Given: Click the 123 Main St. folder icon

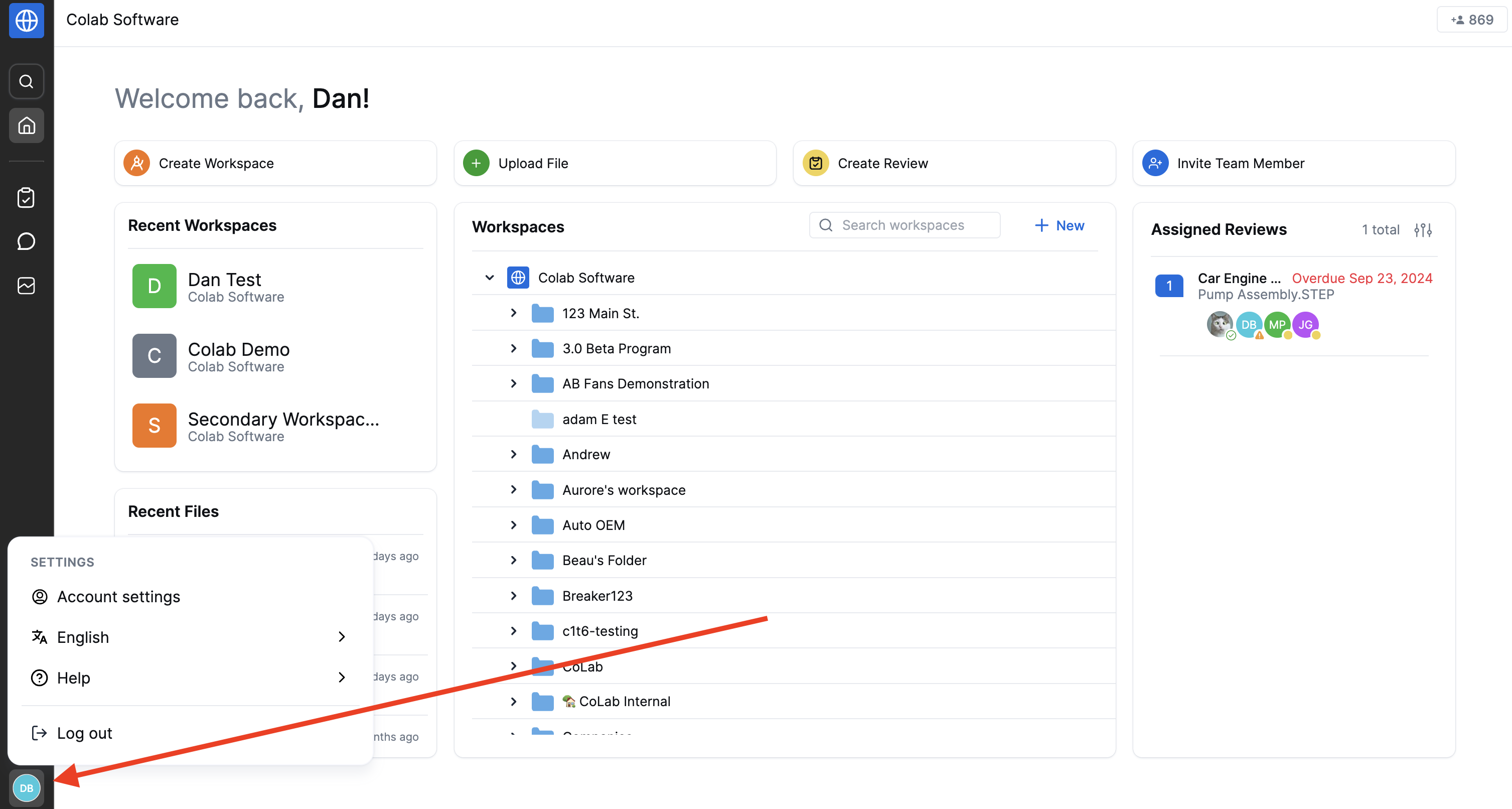Looking at the screenshot, I should point(542,314).
